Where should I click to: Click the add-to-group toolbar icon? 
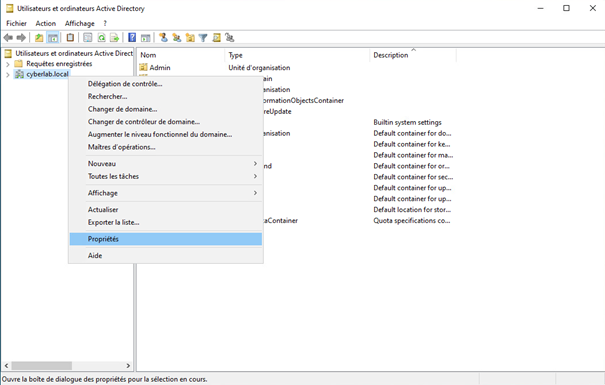230,38
